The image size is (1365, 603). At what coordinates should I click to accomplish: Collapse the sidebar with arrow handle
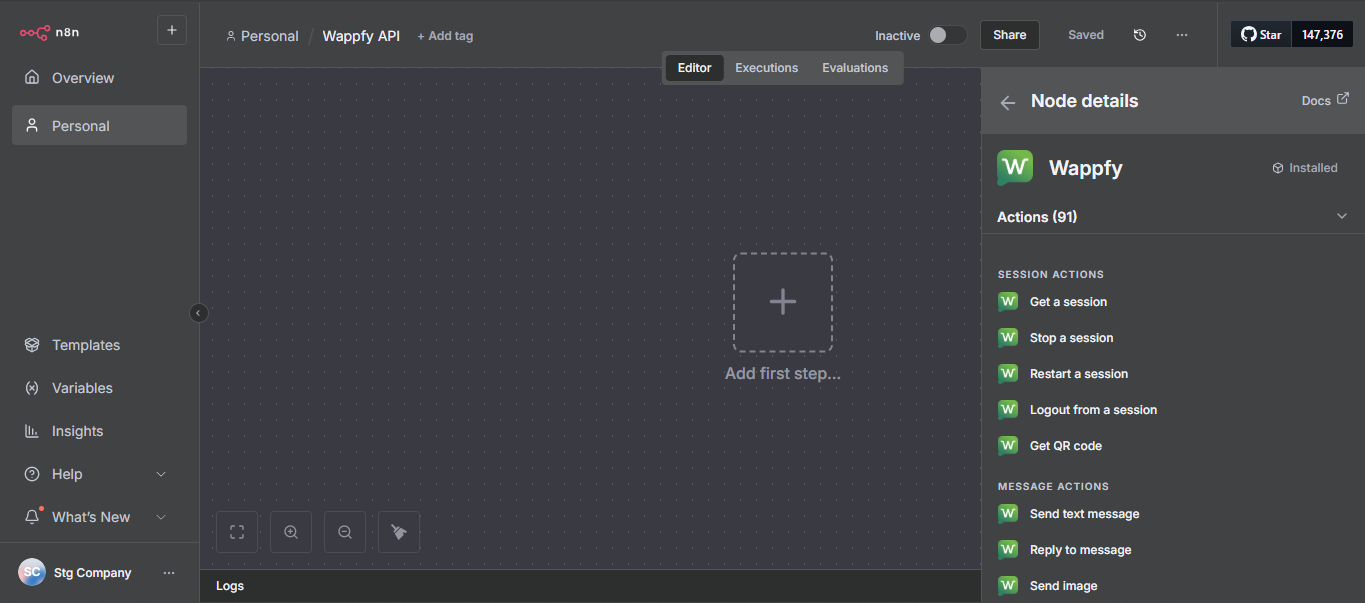pos(198,313)
